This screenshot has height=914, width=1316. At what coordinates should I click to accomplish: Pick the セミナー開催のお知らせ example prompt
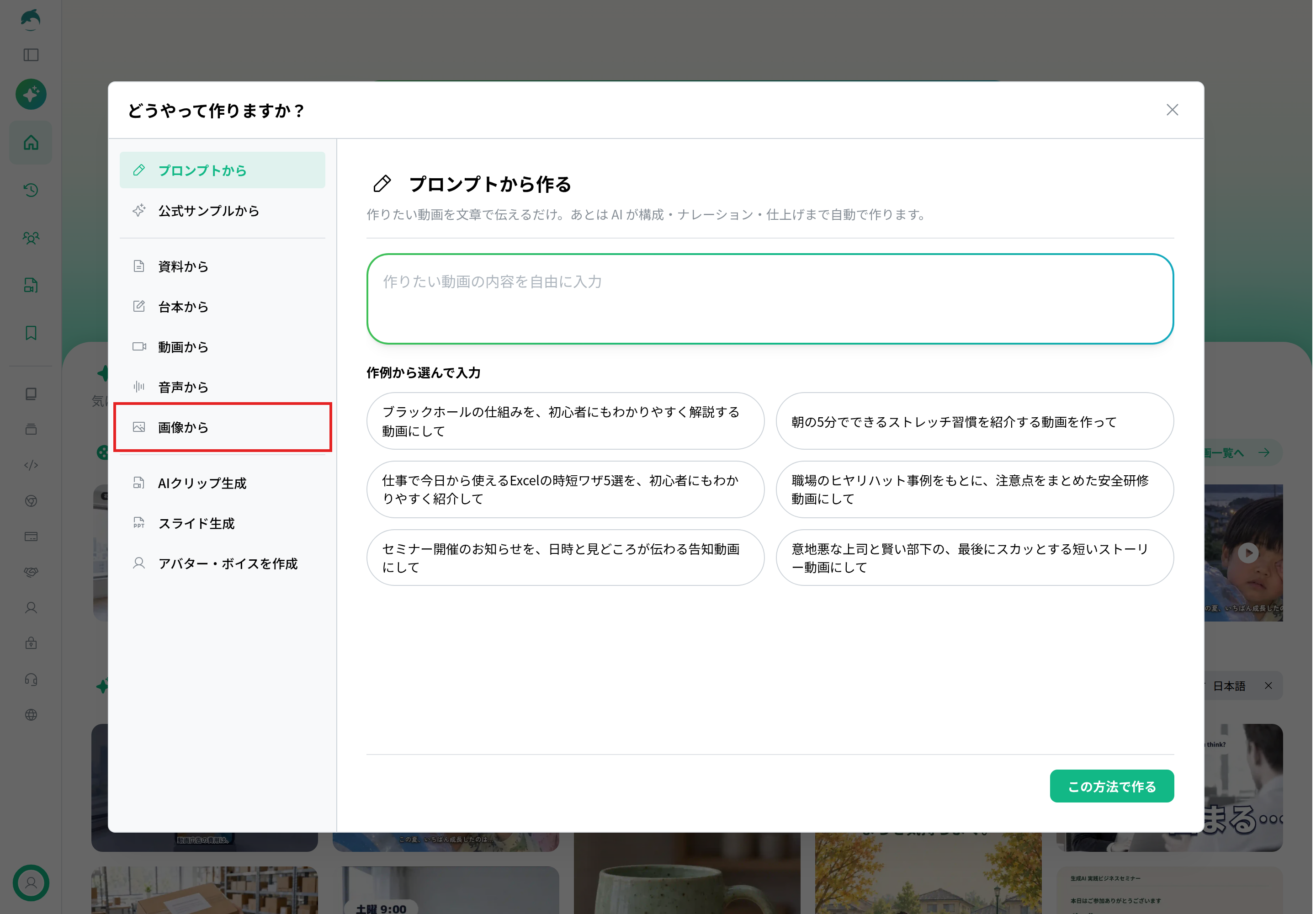[565, 558]
